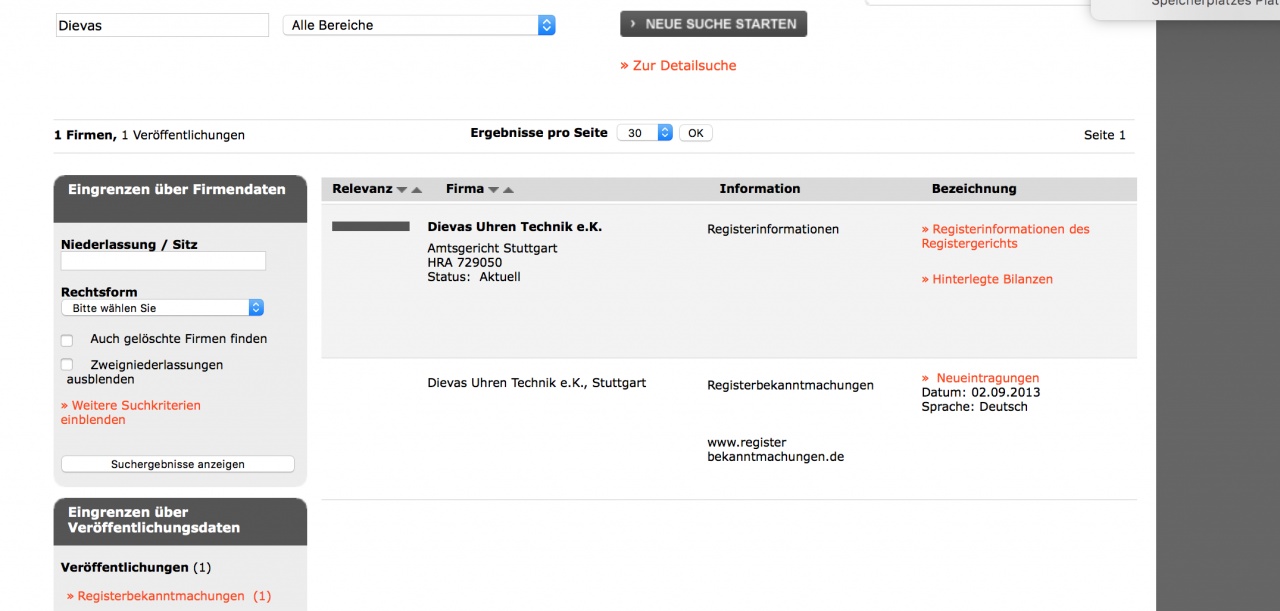The image size is (1280, 611).
Task: Open the 'Alle Bereiche' dropdown
Action: pyautogui.click(x=419, y=26)
